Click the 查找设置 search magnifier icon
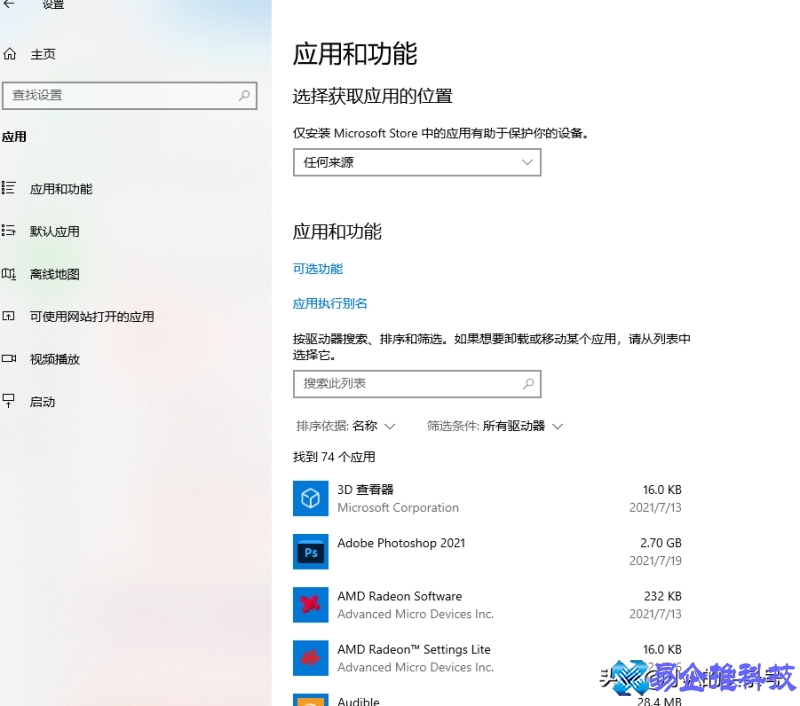Image resolution: width=800 pixels, height=706 pixels. (x=244, y=95)
